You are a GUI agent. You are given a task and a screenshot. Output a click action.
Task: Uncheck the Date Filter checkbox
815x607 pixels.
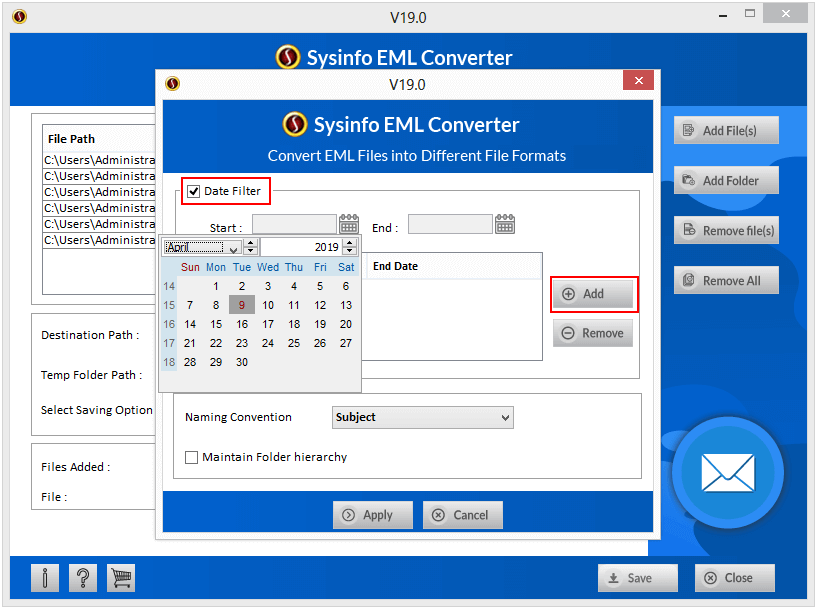pyautogui.click(x=193, y=191)
